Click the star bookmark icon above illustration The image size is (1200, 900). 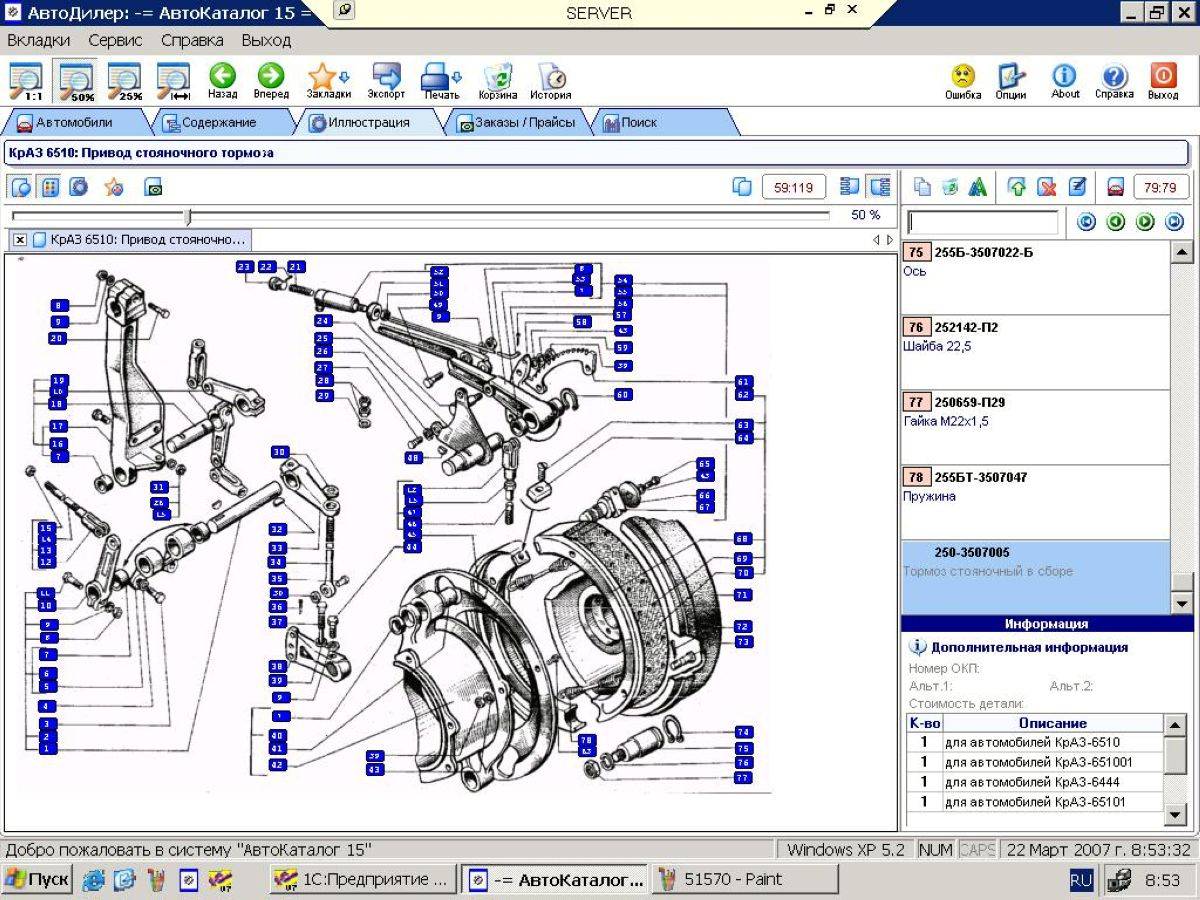tap(114, 186)
